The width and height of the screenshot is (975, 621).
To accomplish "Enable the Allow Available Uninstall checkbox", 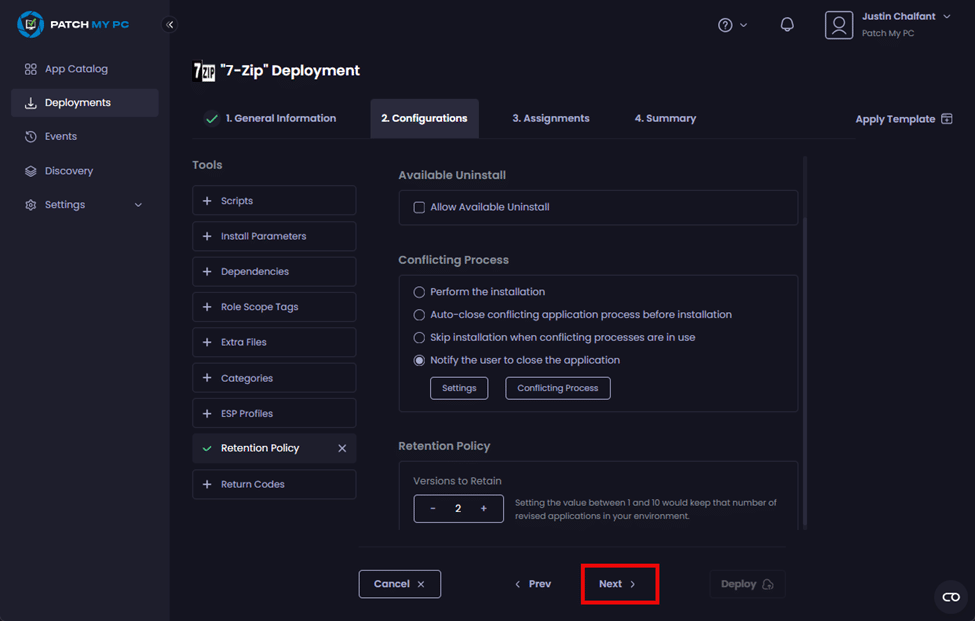I will [420, 208].
